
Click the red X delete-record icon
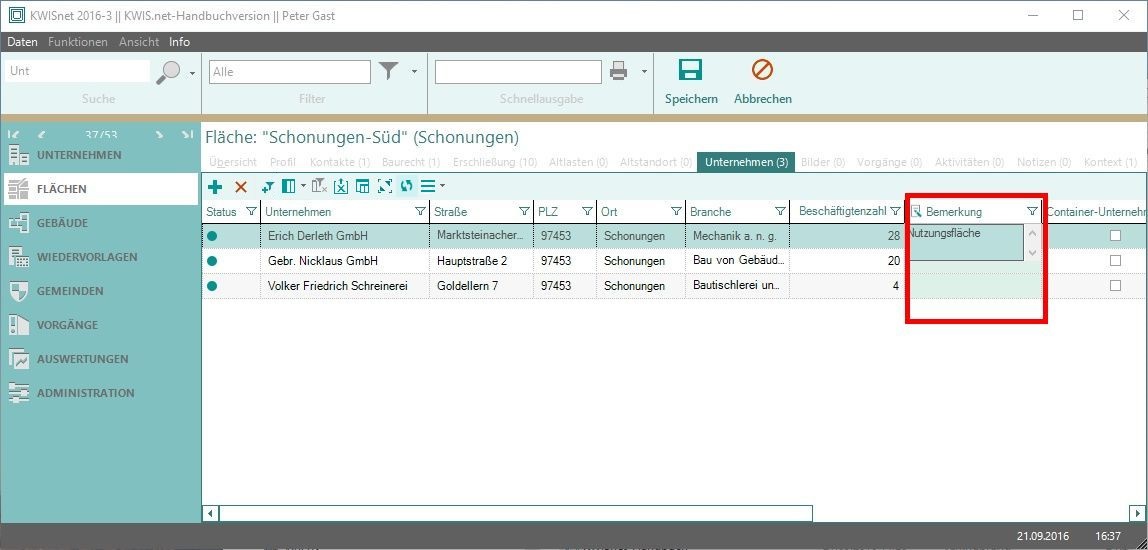click(x=241, y=186)
